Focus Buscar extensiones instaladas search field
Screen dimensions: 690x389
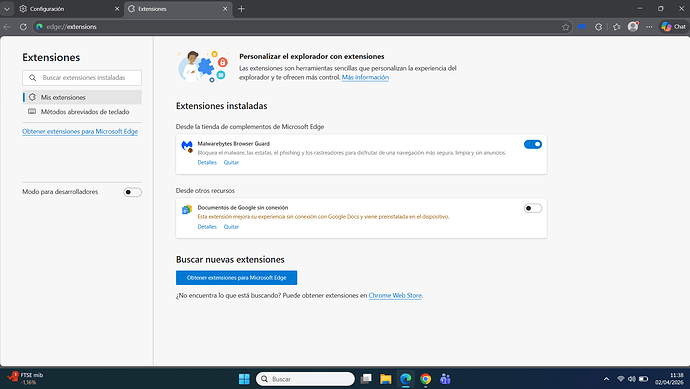point(82,77)
